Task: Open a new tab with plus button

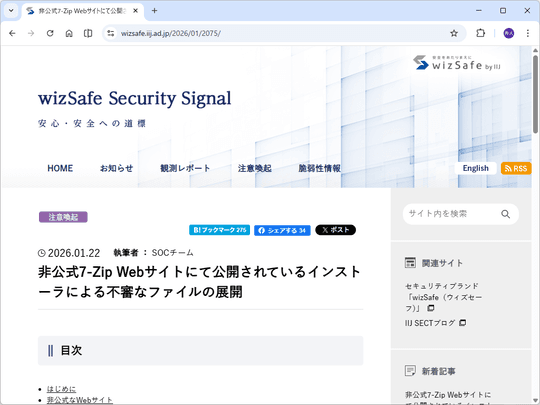Action: (x=154, y=11)
